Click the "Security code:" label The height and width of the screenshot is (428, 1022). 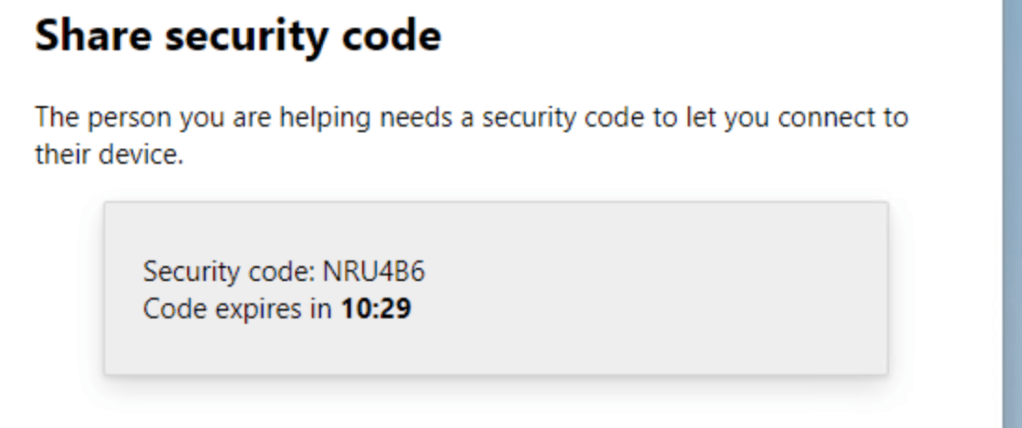click(229, 271)
